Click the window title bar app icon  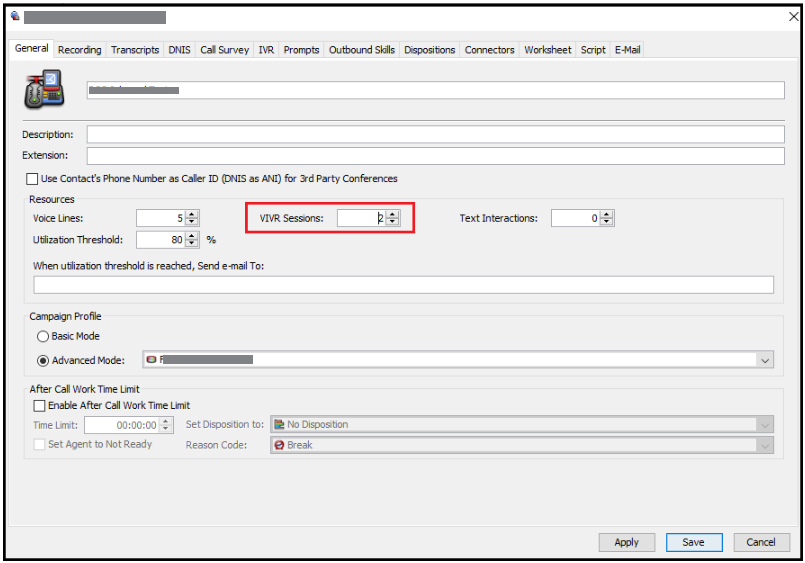pos(15,16)
